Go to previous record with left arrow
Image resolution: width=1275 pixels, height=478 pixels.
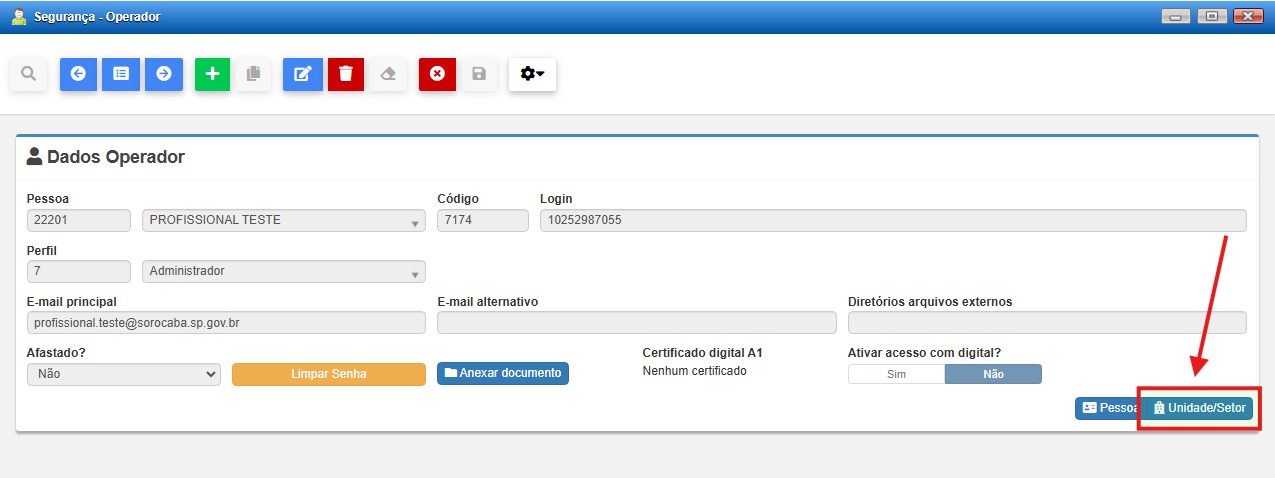pos(78,74)
